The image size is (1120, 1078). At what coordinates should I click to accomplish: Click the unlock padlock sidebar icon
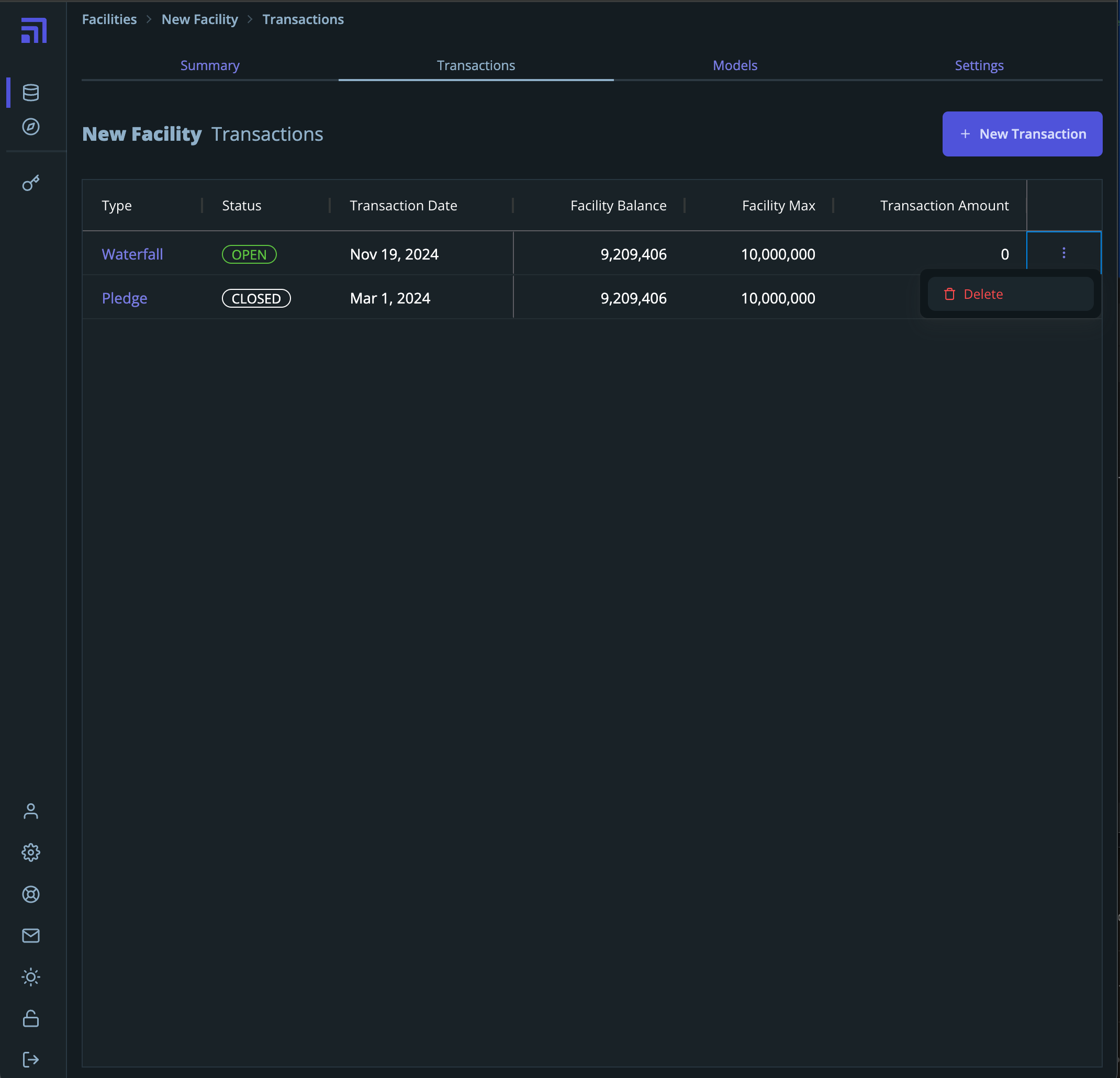pyautogui.click(x=31, y=1018)
